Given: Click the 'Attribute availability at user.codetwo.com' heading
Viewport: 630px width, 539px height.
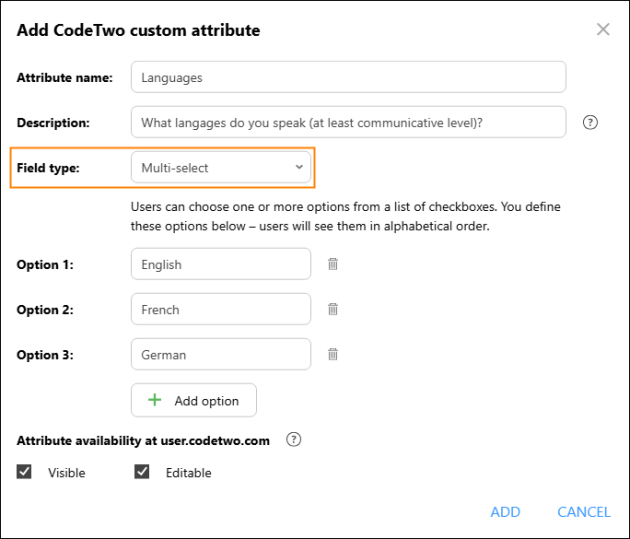Looking at the screenshot, I should click(x=143, y=441).
